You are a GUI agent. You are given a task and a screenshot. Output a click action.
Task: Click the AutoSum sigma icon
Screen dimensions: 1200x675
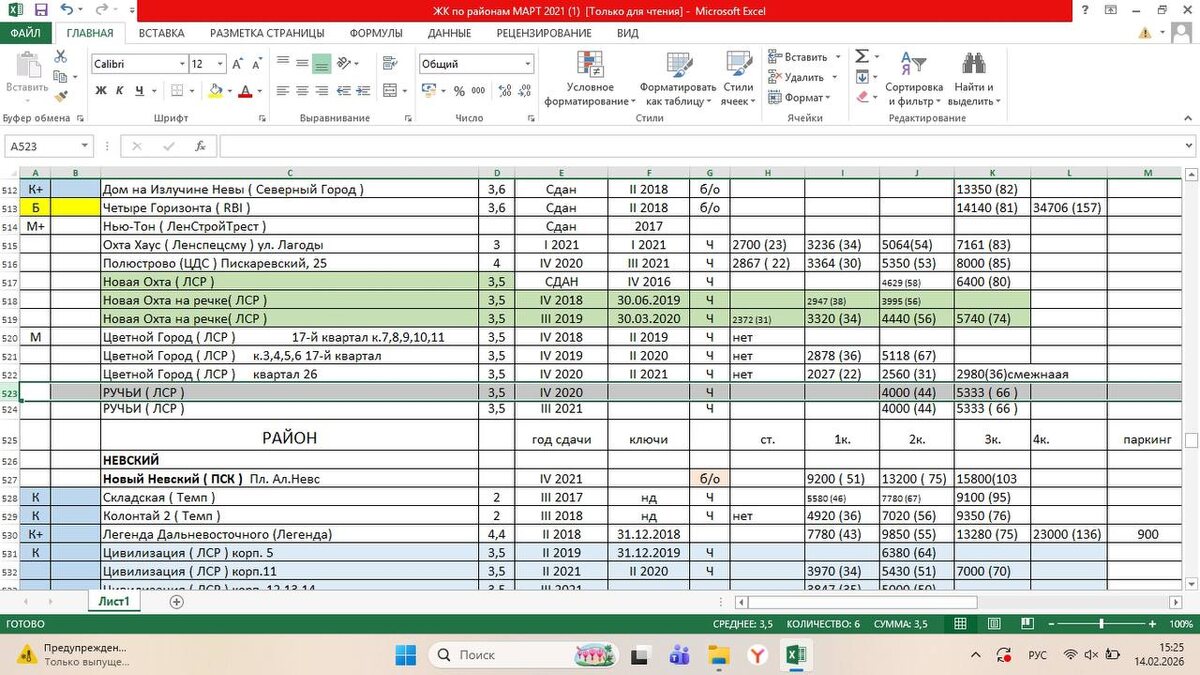(x=862, y=57)
